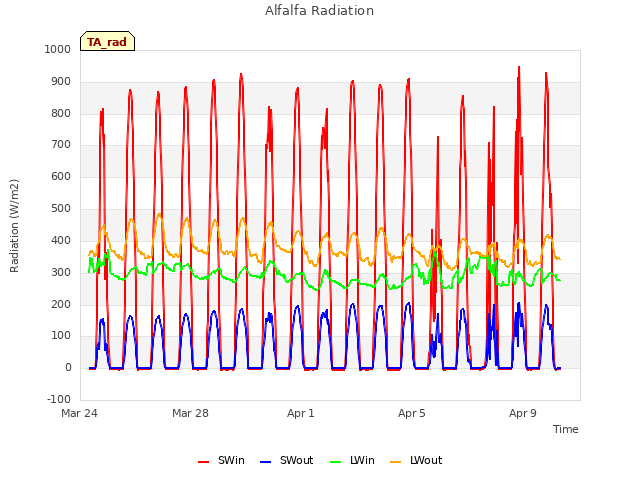Toggle the LWin legend entry
This screenshot has width=640, height=480.
[352, 460]
